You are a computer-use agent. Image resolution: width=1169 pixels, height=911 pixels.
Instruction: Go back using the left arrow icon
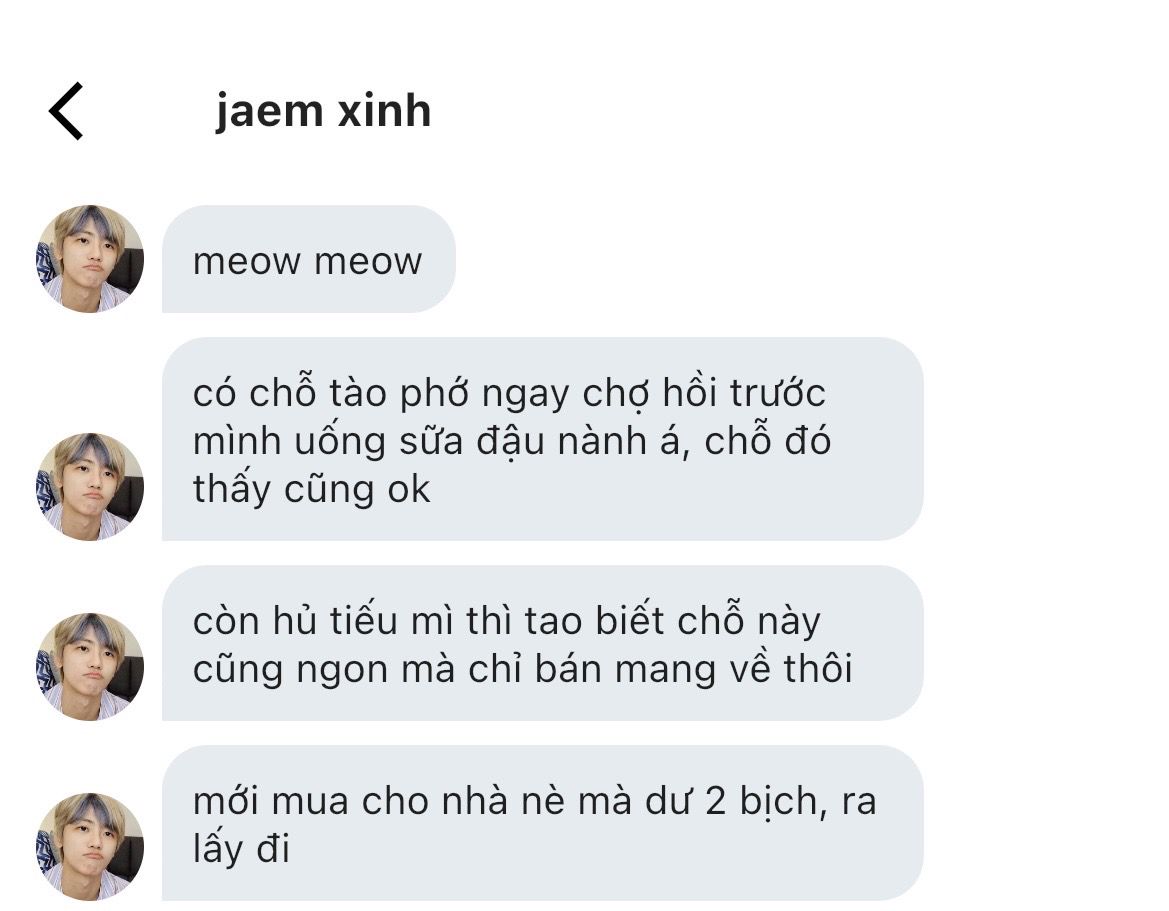tap(66, 111)
